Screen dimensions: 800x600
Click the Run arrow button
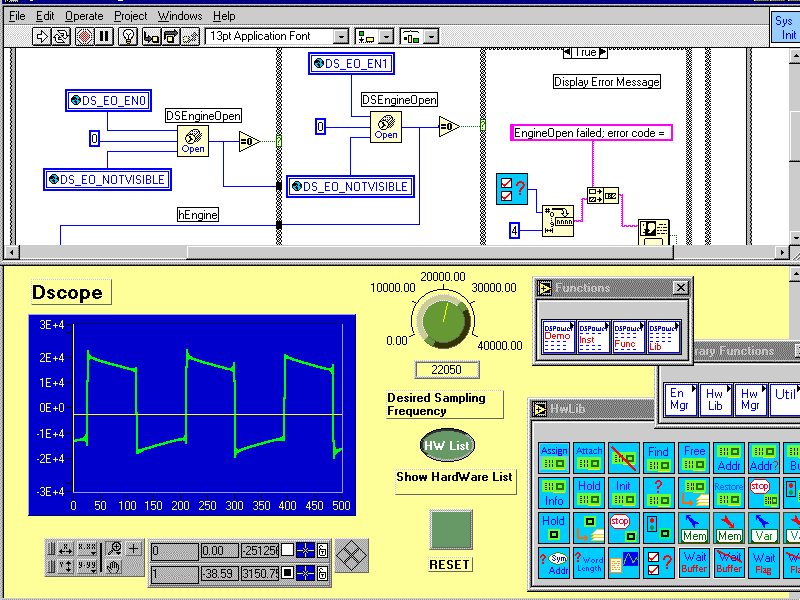pos(42,36)
